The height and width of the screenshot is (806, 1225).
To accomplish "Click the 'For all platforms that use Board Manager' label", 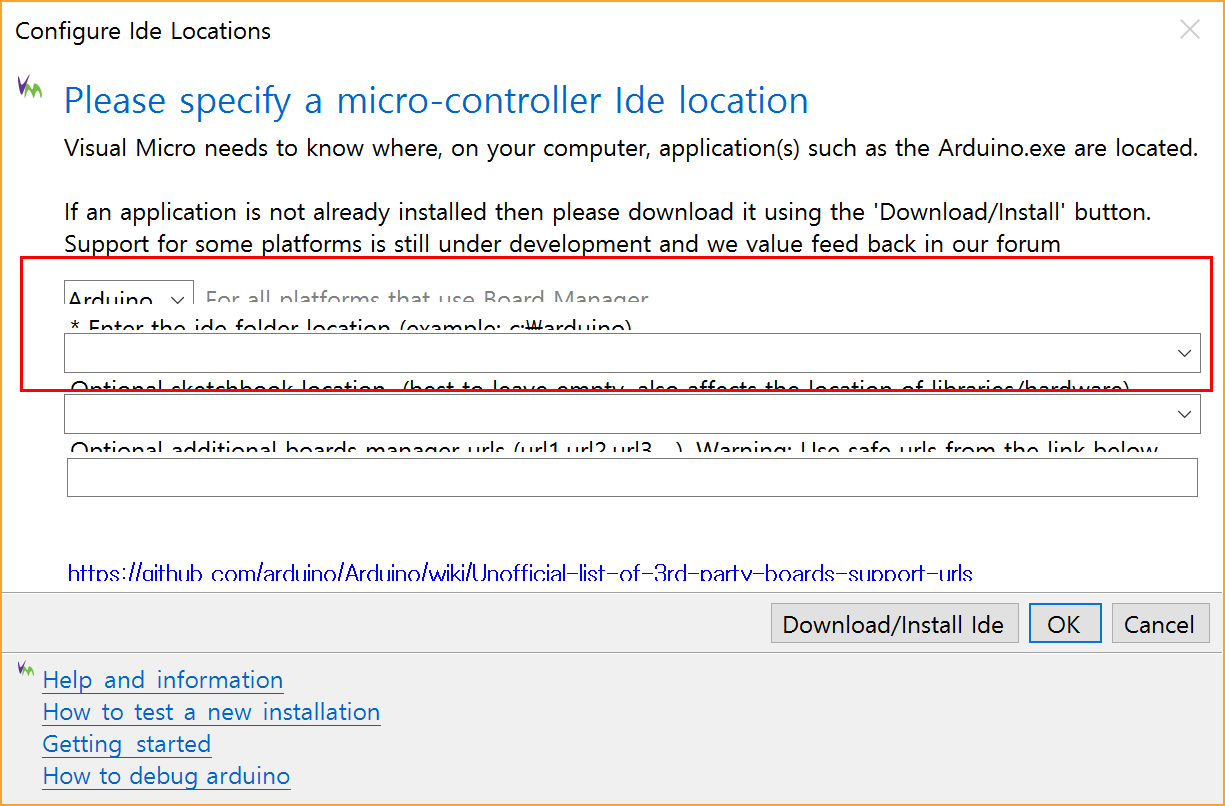I will click(x=427, y=297).
